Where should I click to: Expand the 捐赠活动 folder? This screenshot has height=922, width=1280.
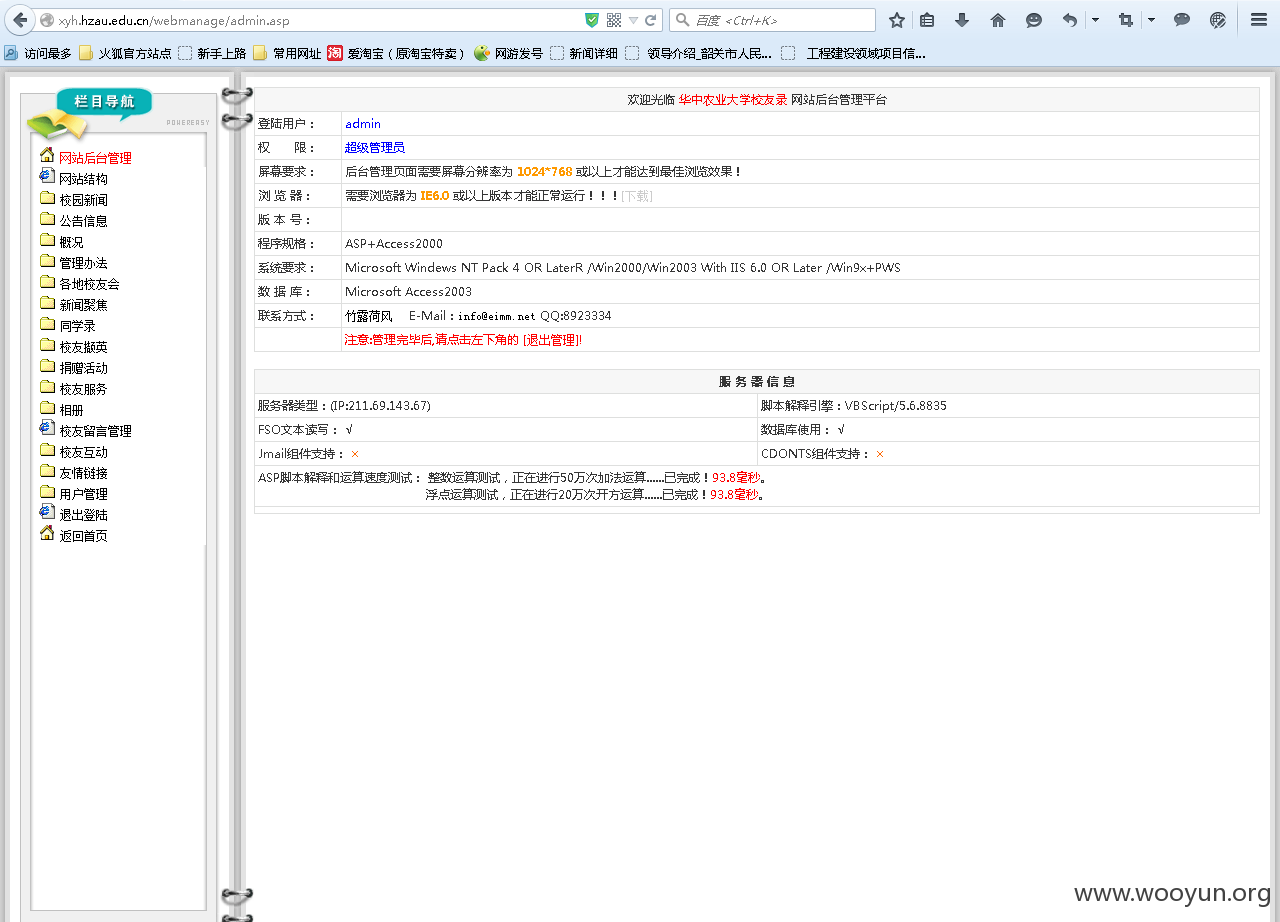coord(83,368)
